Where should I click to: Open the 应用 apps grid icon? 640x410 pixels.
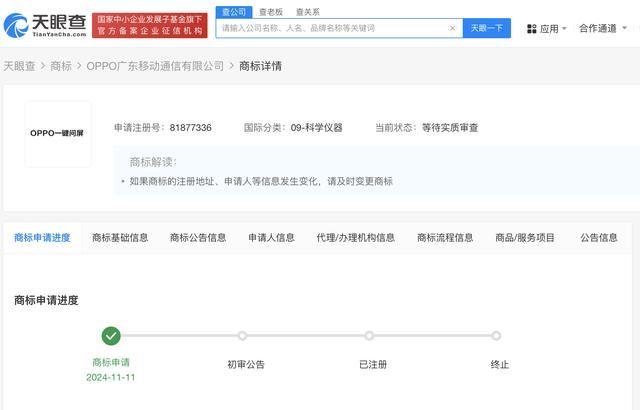tap(531, 29)
